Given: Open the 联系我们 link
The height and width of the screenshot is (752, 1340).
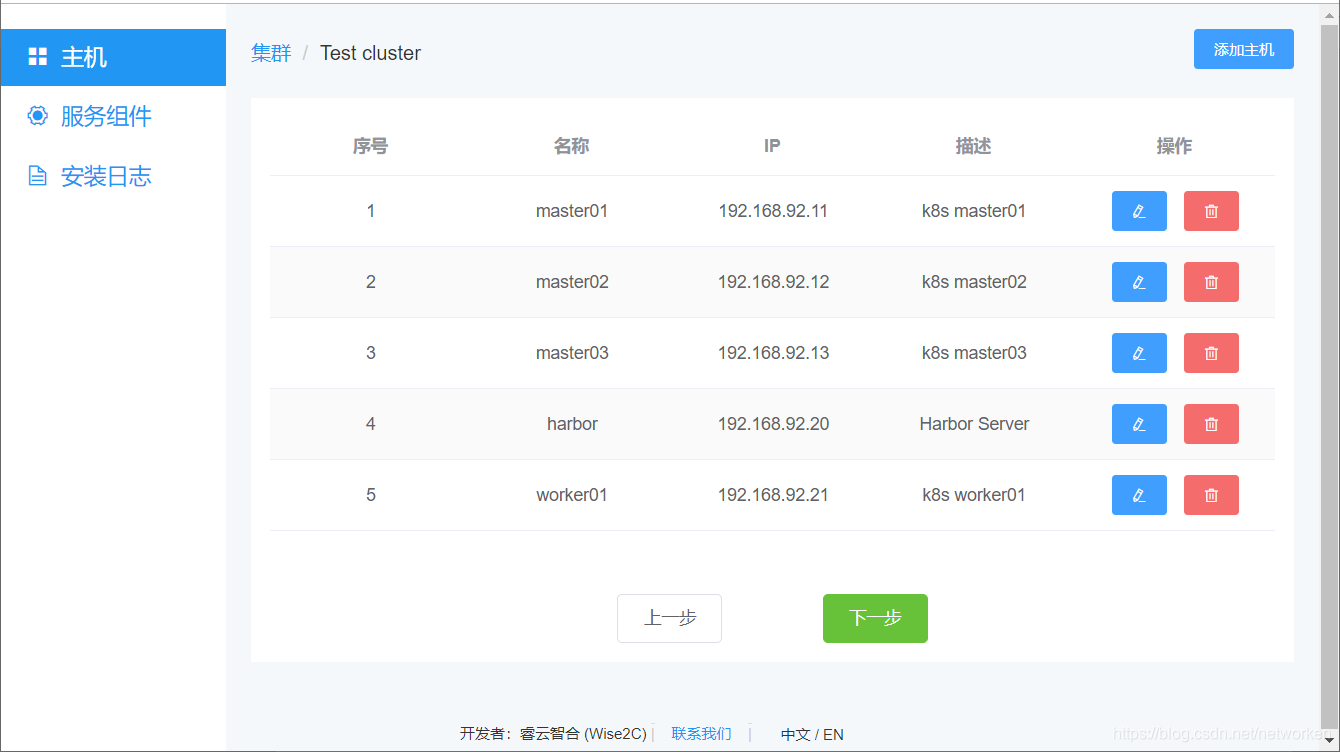Looking at the screenshot, I should click(x=701, y=734).
